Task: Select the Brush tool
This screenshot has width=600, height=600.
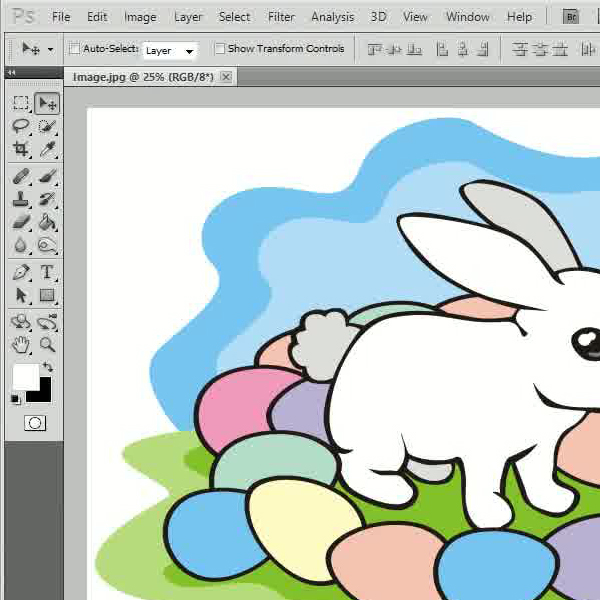Action: coord(47,177)
